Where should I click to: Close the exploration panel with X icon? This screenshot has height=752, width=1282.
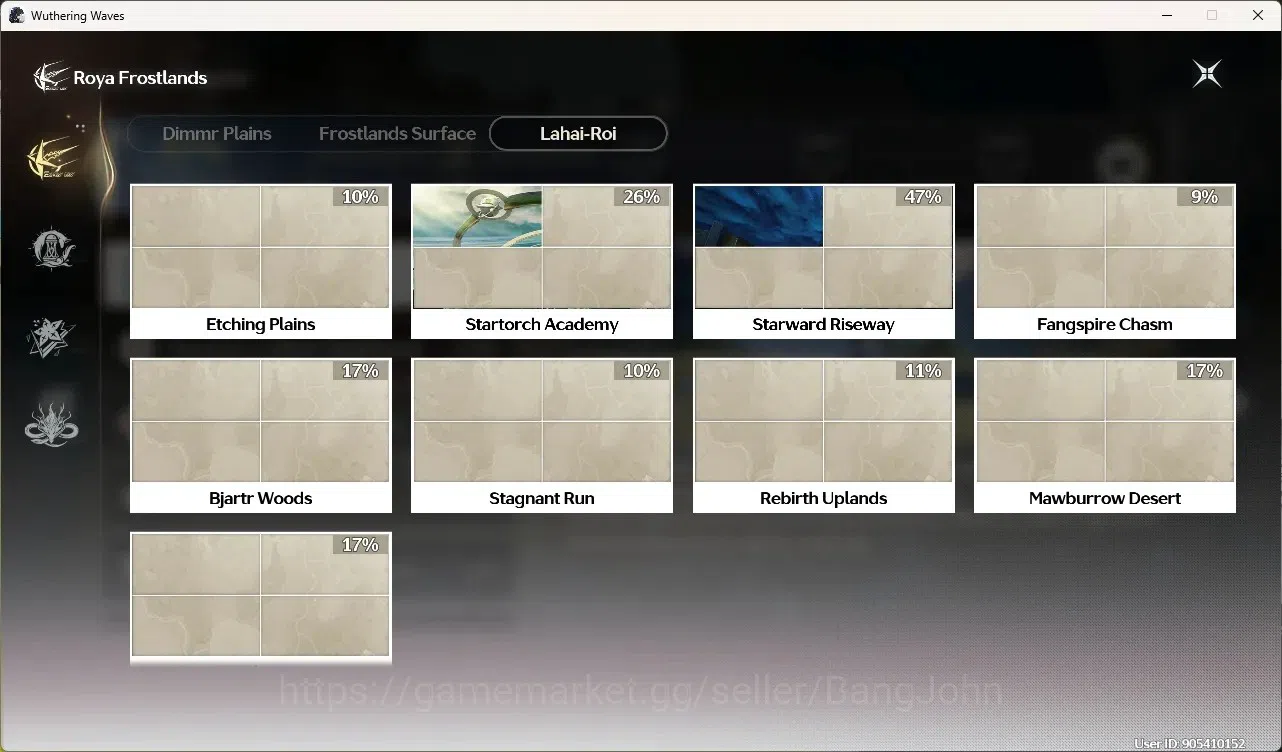pos(1207,74)
